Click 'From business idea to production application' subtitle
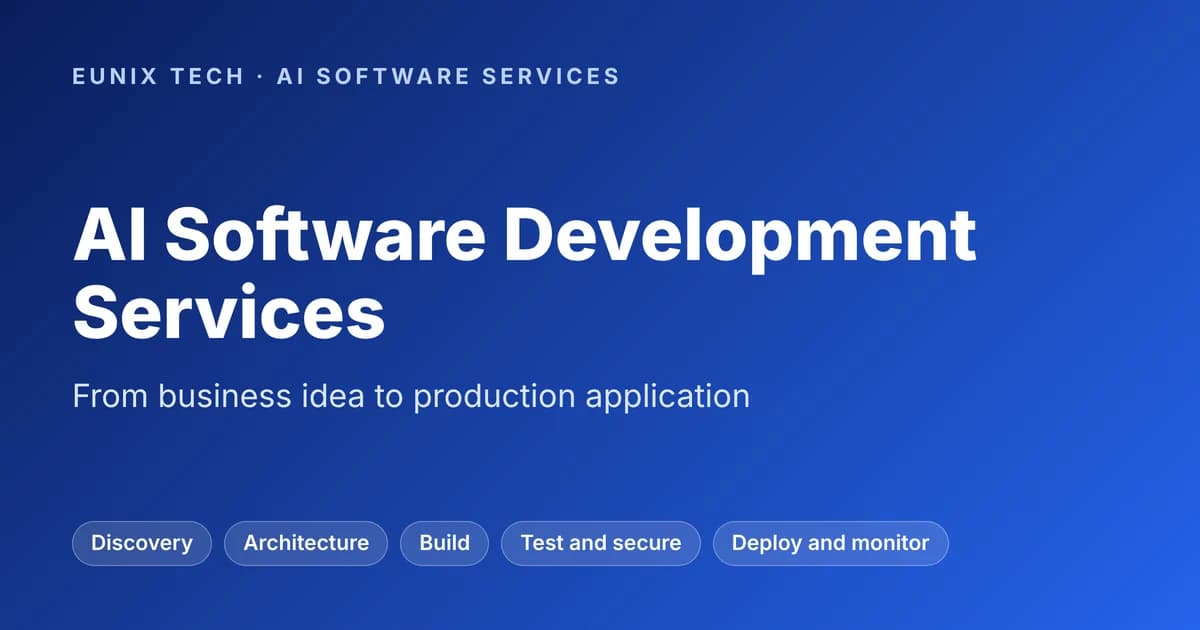Image resolution: width=1200 pixels, height=630 pixels. pyautogui.click(x=411, y=396)
